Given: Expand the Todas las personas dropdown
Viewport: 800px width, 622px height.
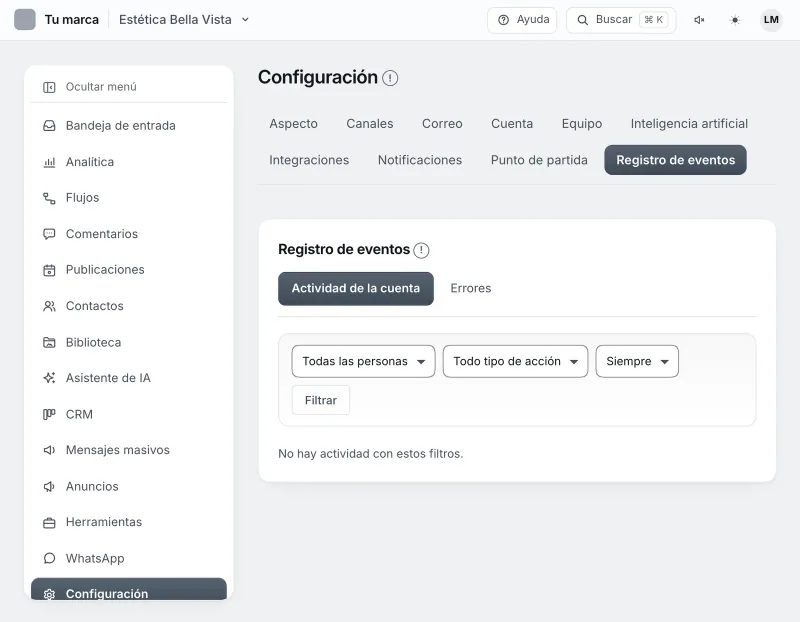Looking at the screenshot, I should coord(363,361).
